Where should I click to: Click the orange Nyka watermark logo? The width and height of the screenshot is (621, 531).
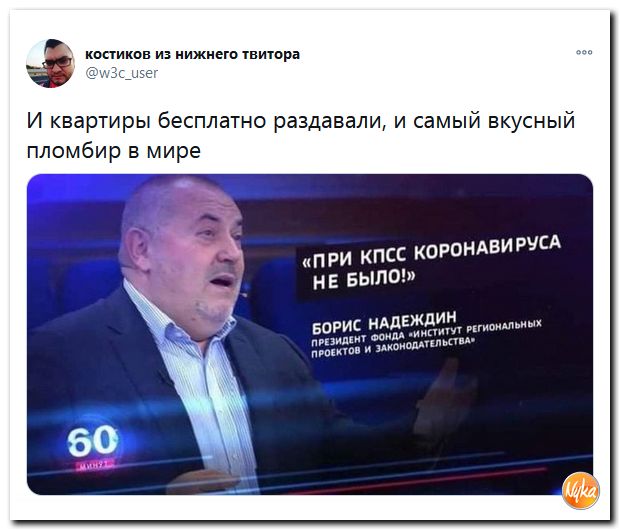[x=580, y=491]
